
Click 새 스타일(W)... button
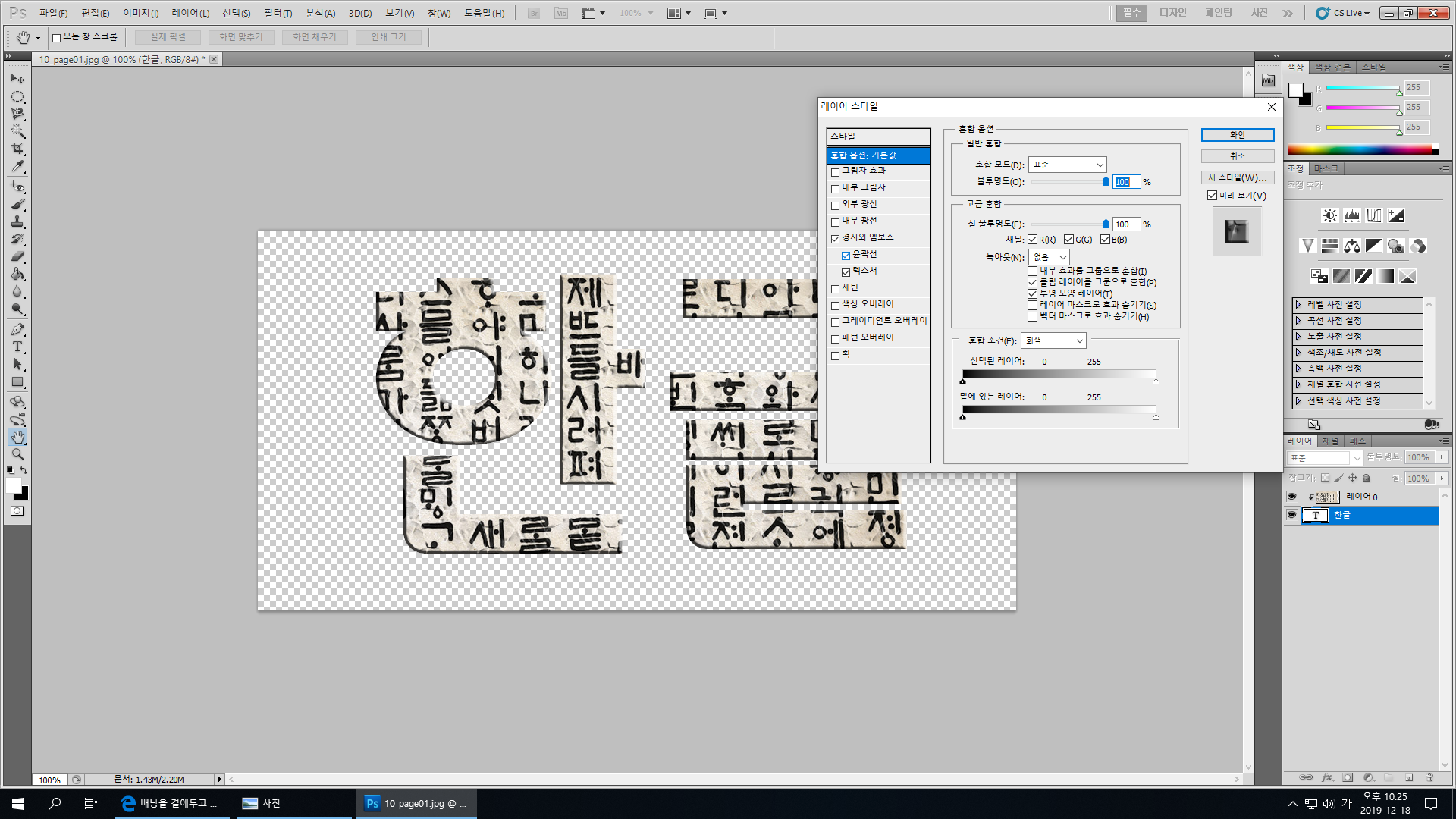(x=1237, y=177)
